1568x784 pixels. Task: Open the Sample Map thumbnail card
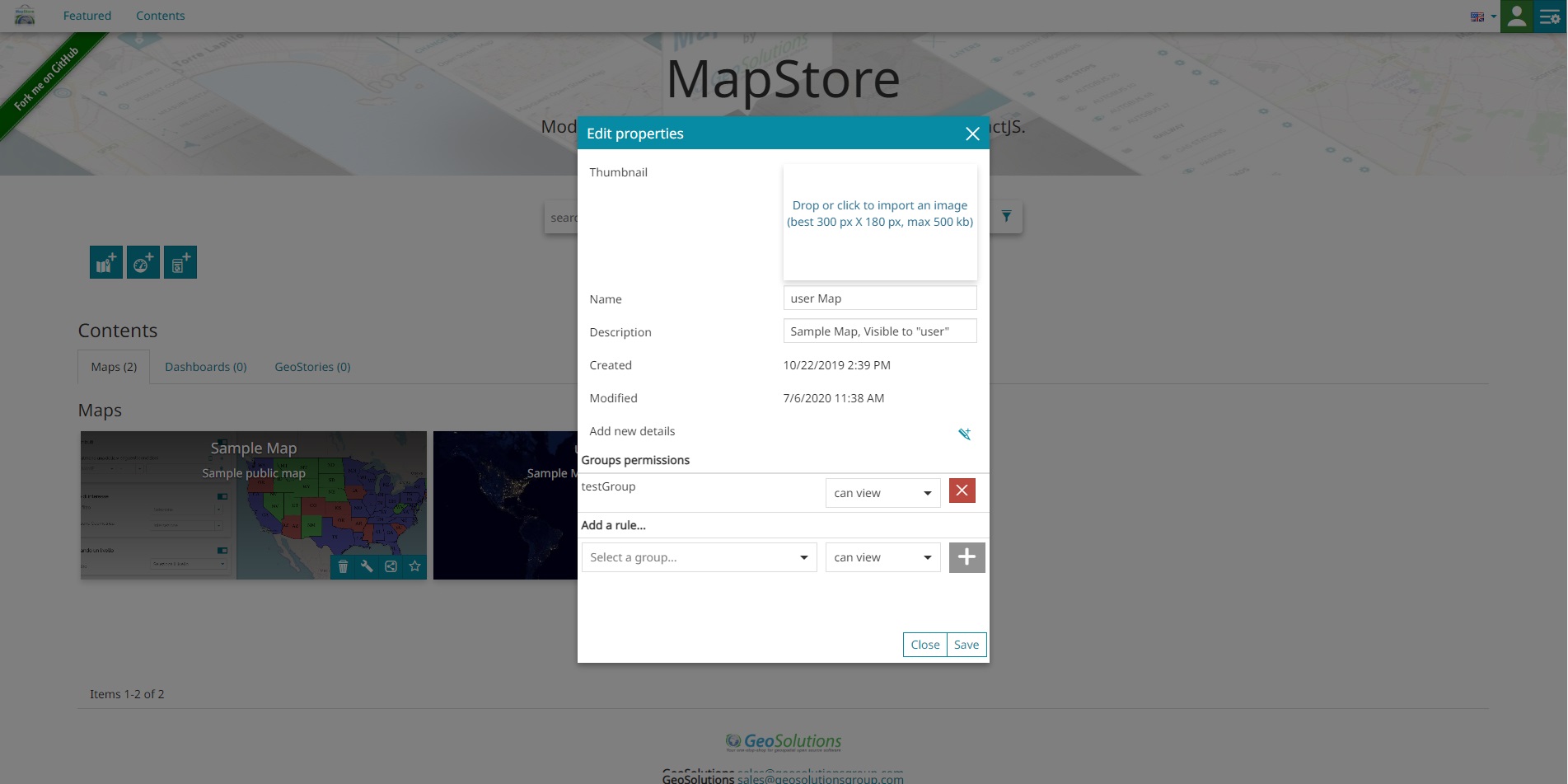254,505
